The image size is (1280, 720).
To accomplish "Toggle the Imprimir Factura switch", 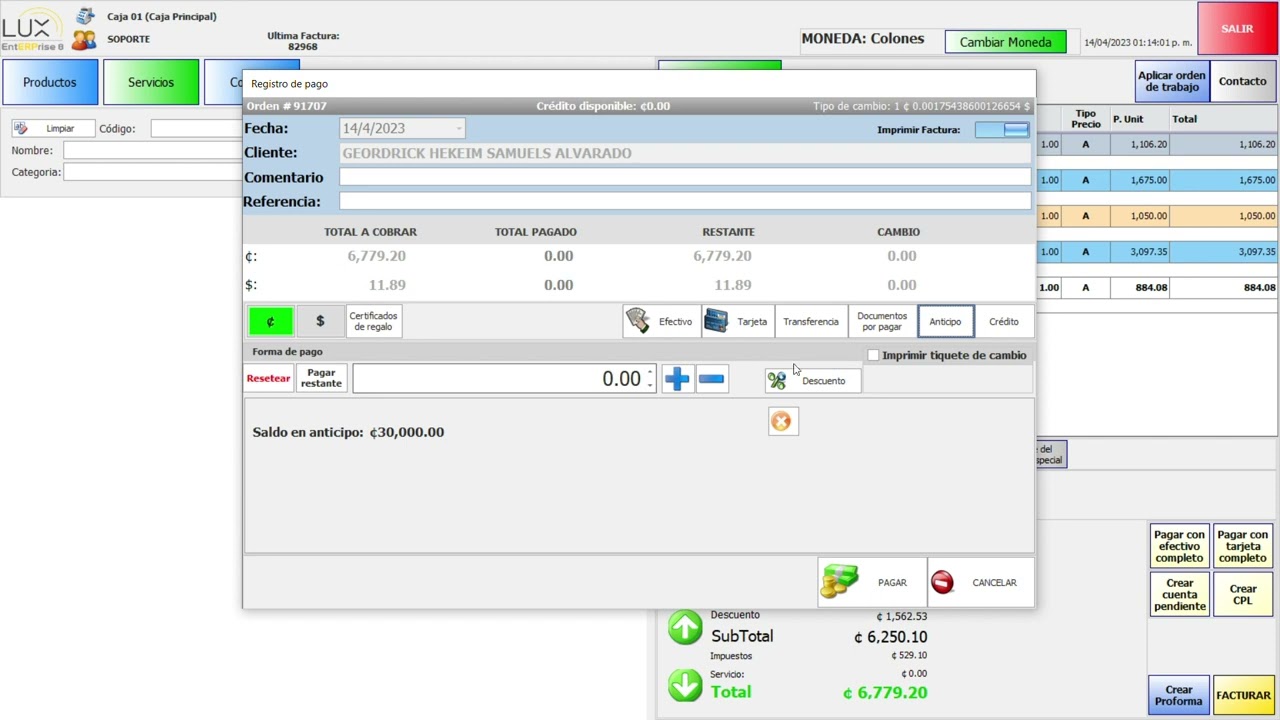I will (x=1002, y=130).
